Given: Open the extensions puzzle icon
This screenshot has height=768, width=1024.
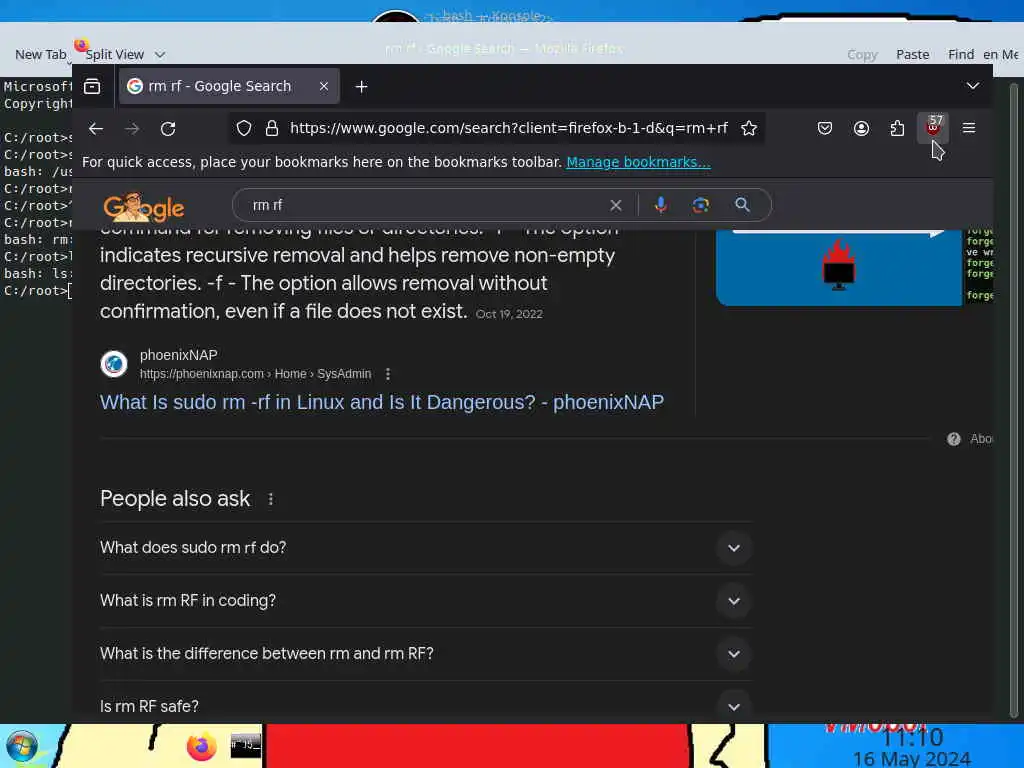Looking at the screenshot, I should point(897,129).
